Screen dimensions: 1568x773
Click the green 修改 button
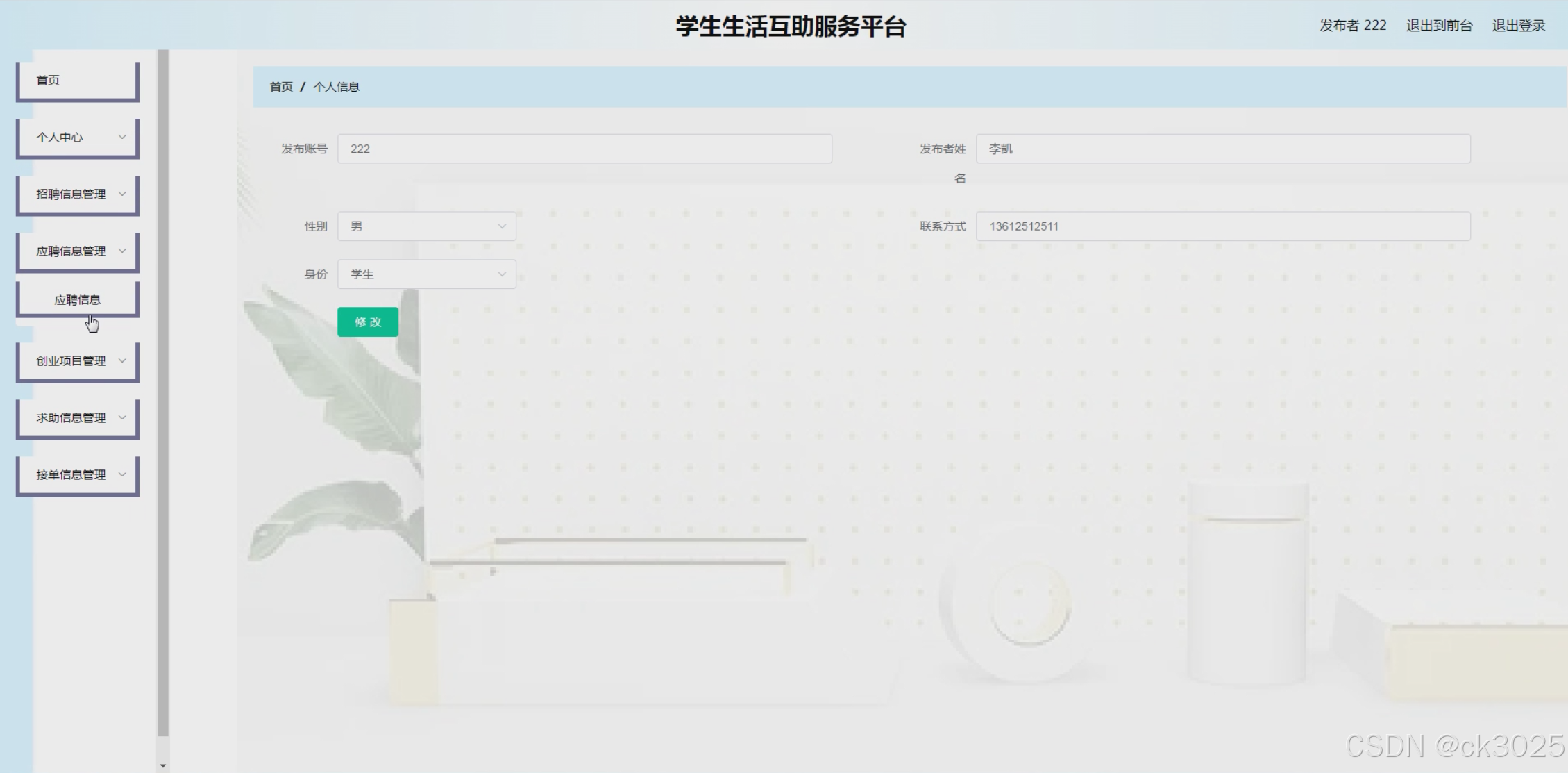click(x=367, y=322)
